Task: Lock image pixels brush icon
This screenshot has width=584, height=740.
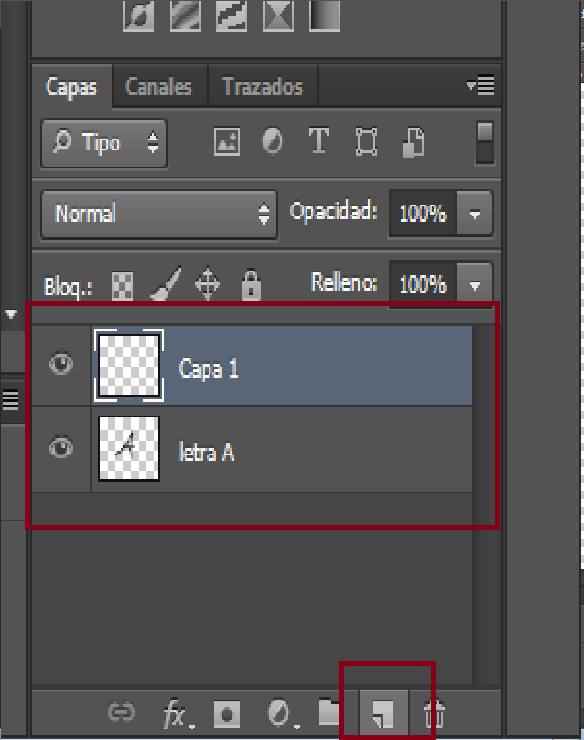Action: 166,284
